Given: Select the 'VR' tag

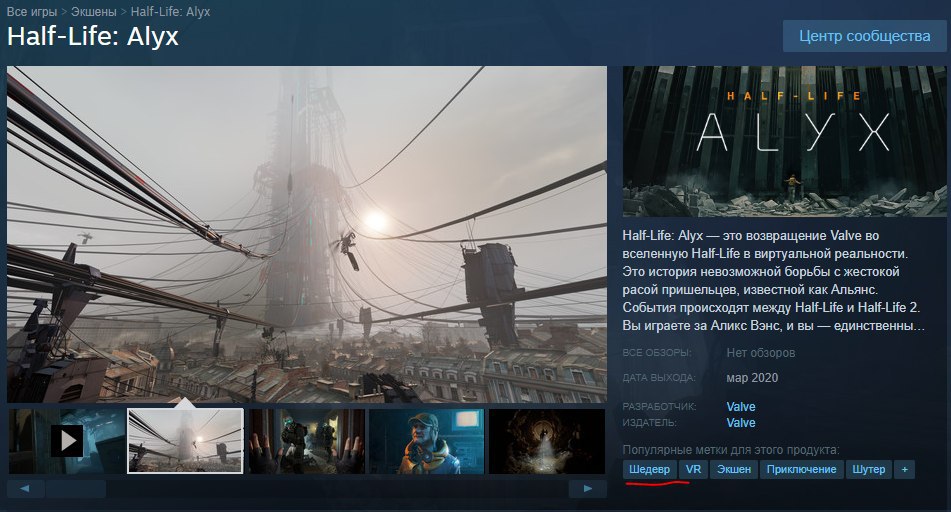Looking at the screenshot, I should click(x=693, y=469).
